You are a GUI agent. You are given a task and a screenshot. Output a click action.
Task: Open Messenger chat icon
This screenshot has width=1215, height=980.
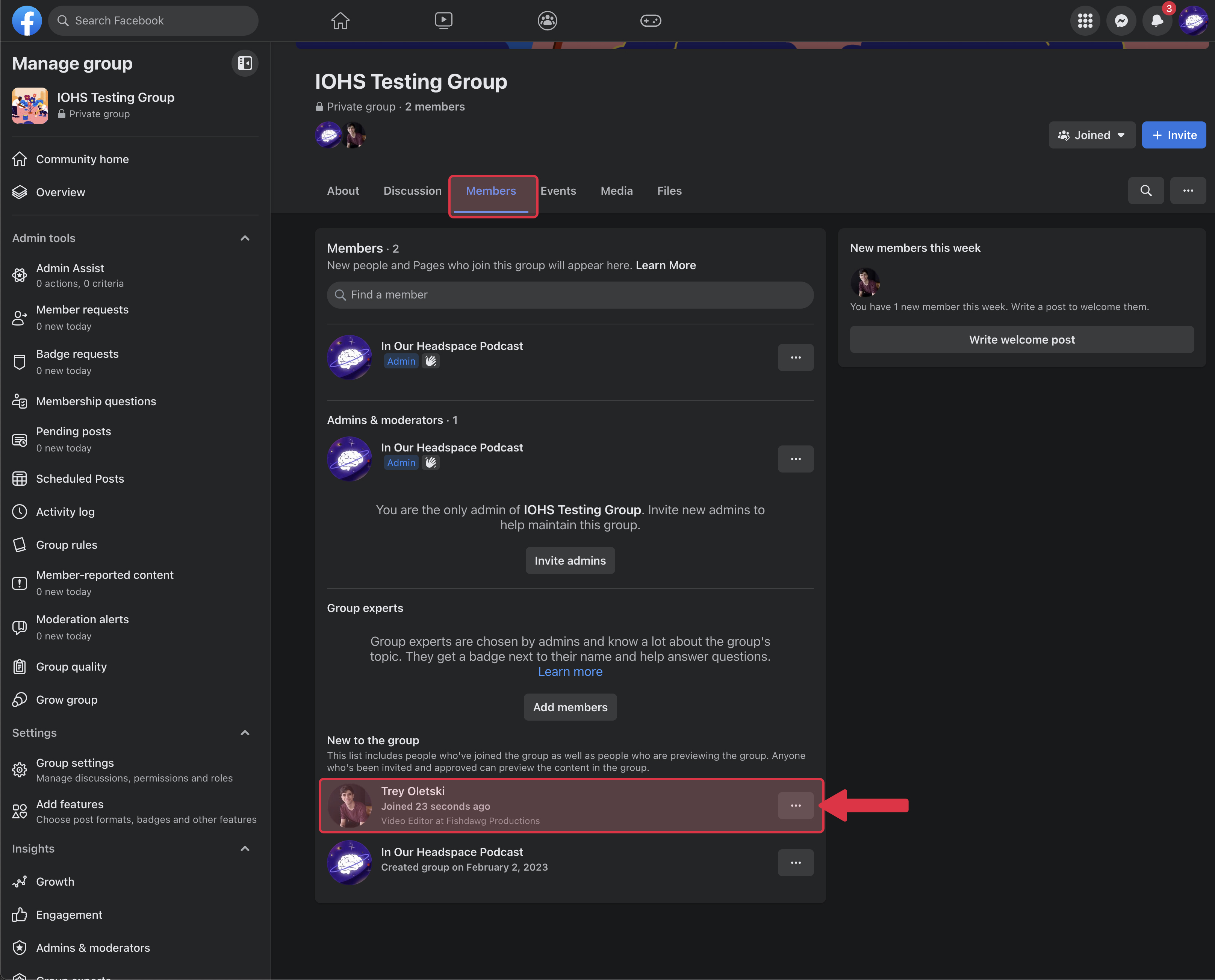click(x=1121, y=21)
